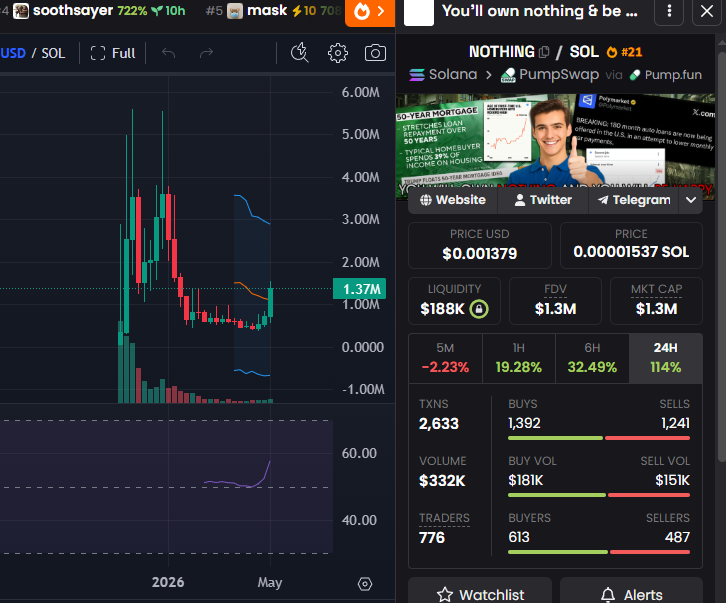Open chart settings gear
The width and height of the screenshot is (726, 603).
(338, 53)
